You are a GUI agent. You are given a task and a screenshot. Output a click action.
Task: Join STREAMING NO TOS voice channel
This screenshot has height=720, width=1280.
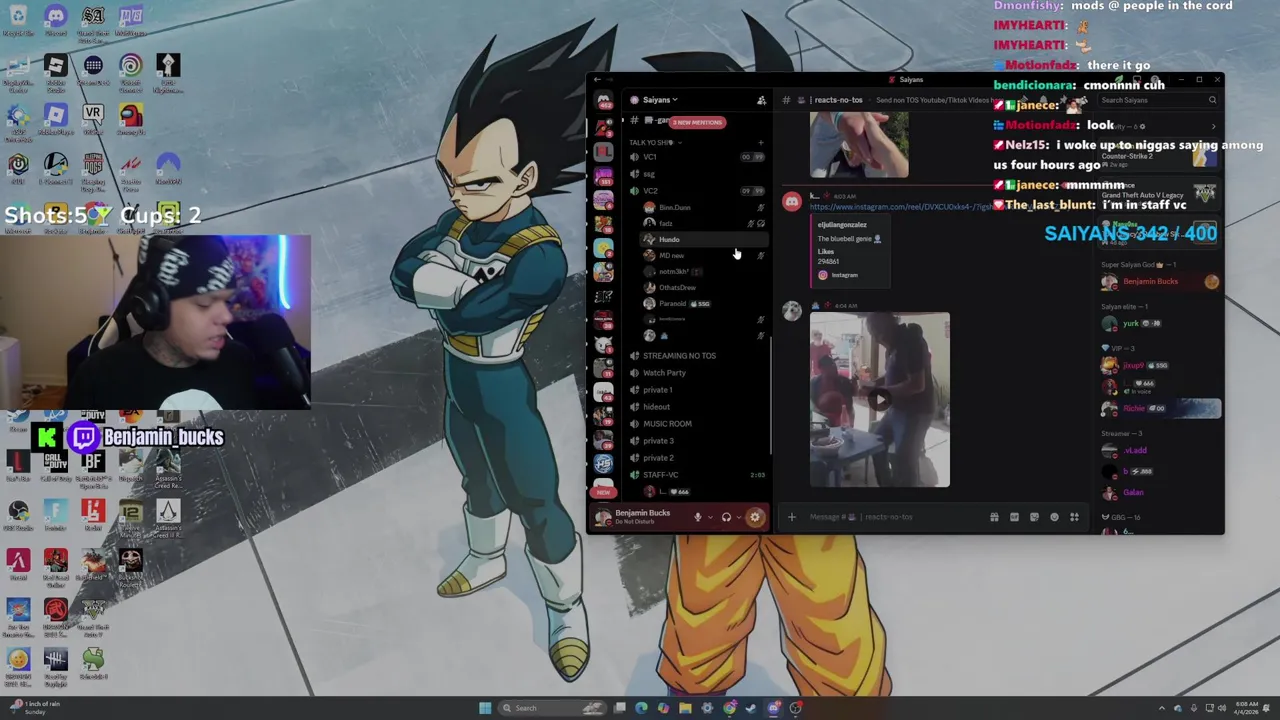point(679,355)
